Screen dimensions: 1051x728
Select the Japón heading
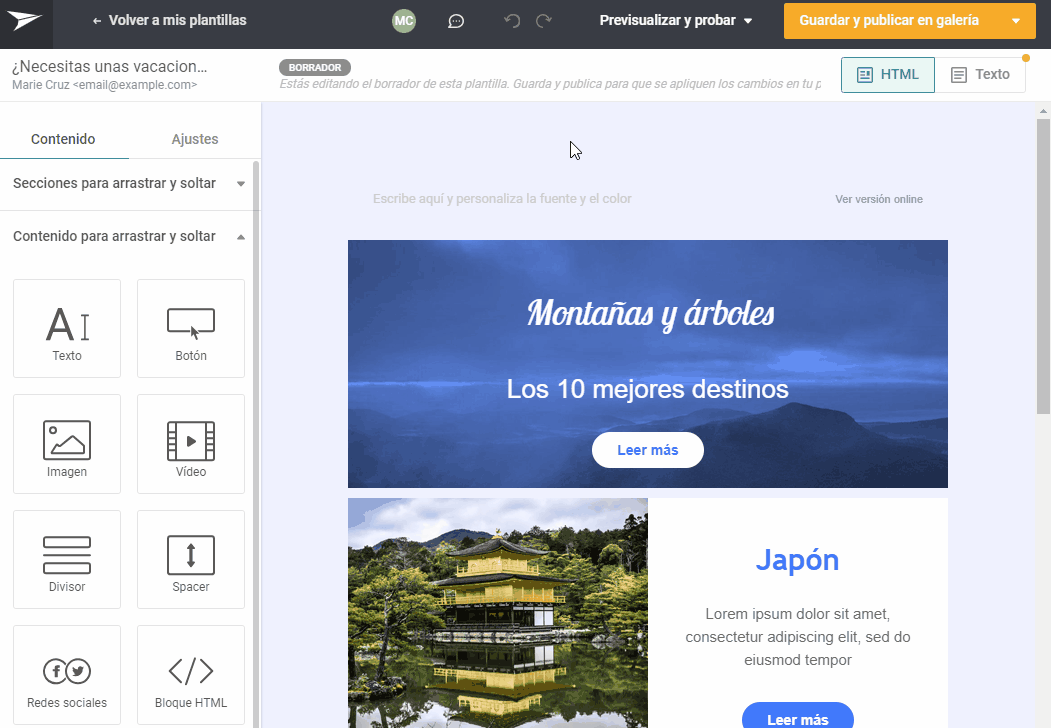(x=798, y=560)
